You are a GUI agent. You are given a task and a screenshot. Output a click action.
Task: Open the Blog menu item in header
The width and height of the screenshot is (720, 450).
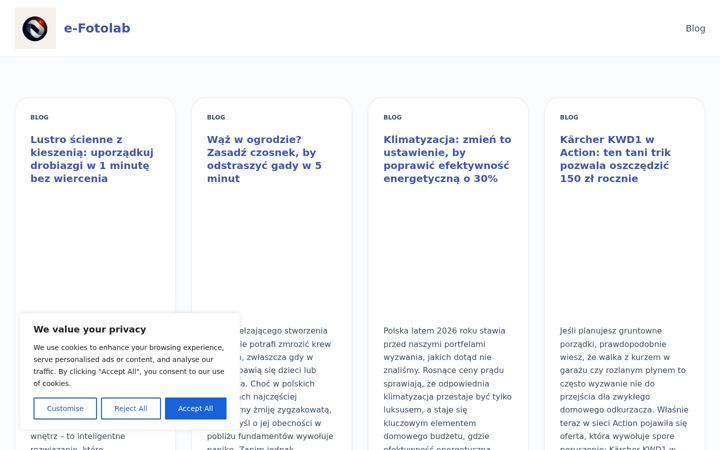tap(695, 28)
